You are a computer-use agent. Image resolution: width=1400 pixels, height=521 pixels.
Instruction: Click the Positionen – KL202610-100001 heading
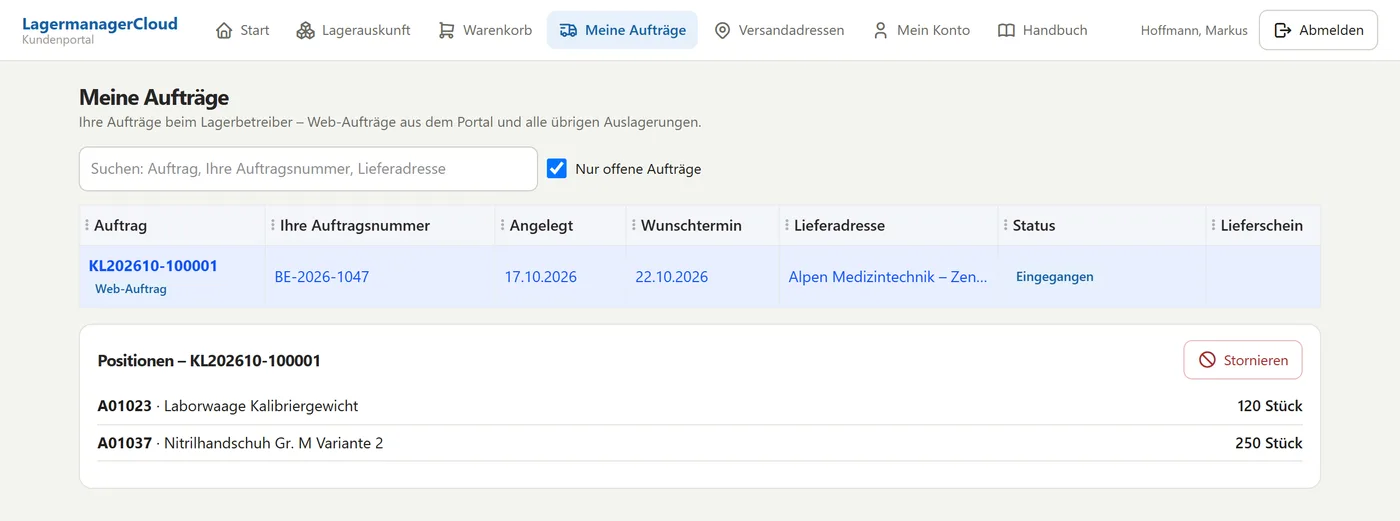pyautogui.click(x=209, y=361)
